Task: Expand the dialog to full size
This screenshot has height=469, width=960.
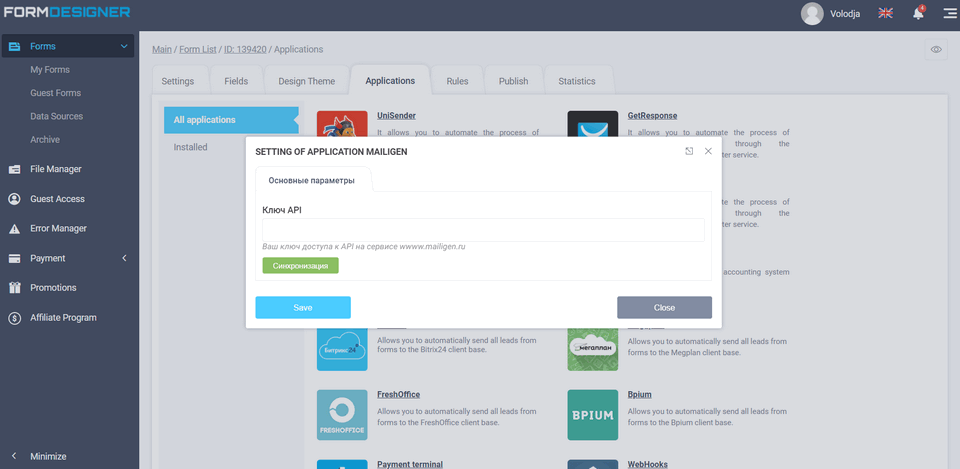Action: 689,151
